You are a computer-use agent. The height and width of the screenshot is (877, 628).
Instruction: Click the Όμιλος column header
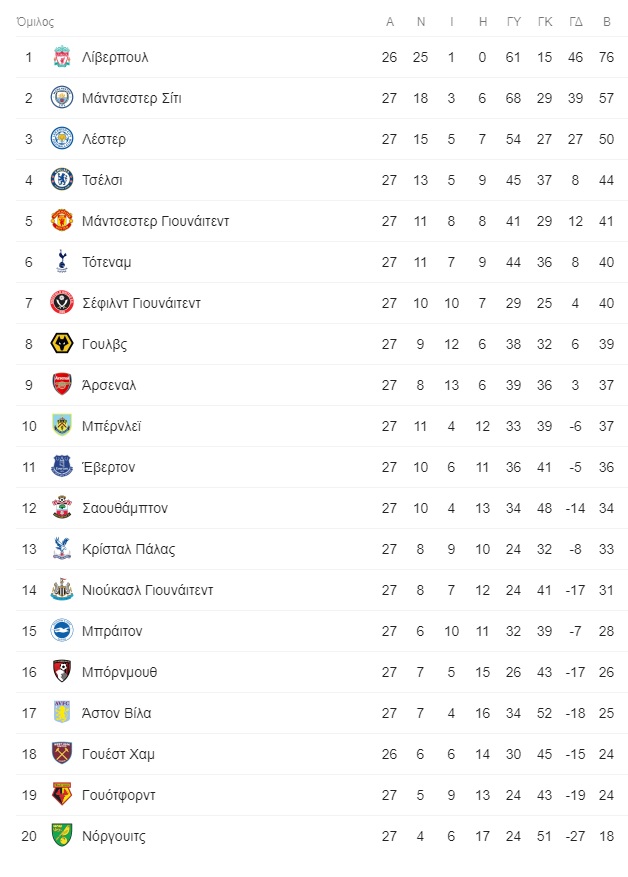coord(35,22)
